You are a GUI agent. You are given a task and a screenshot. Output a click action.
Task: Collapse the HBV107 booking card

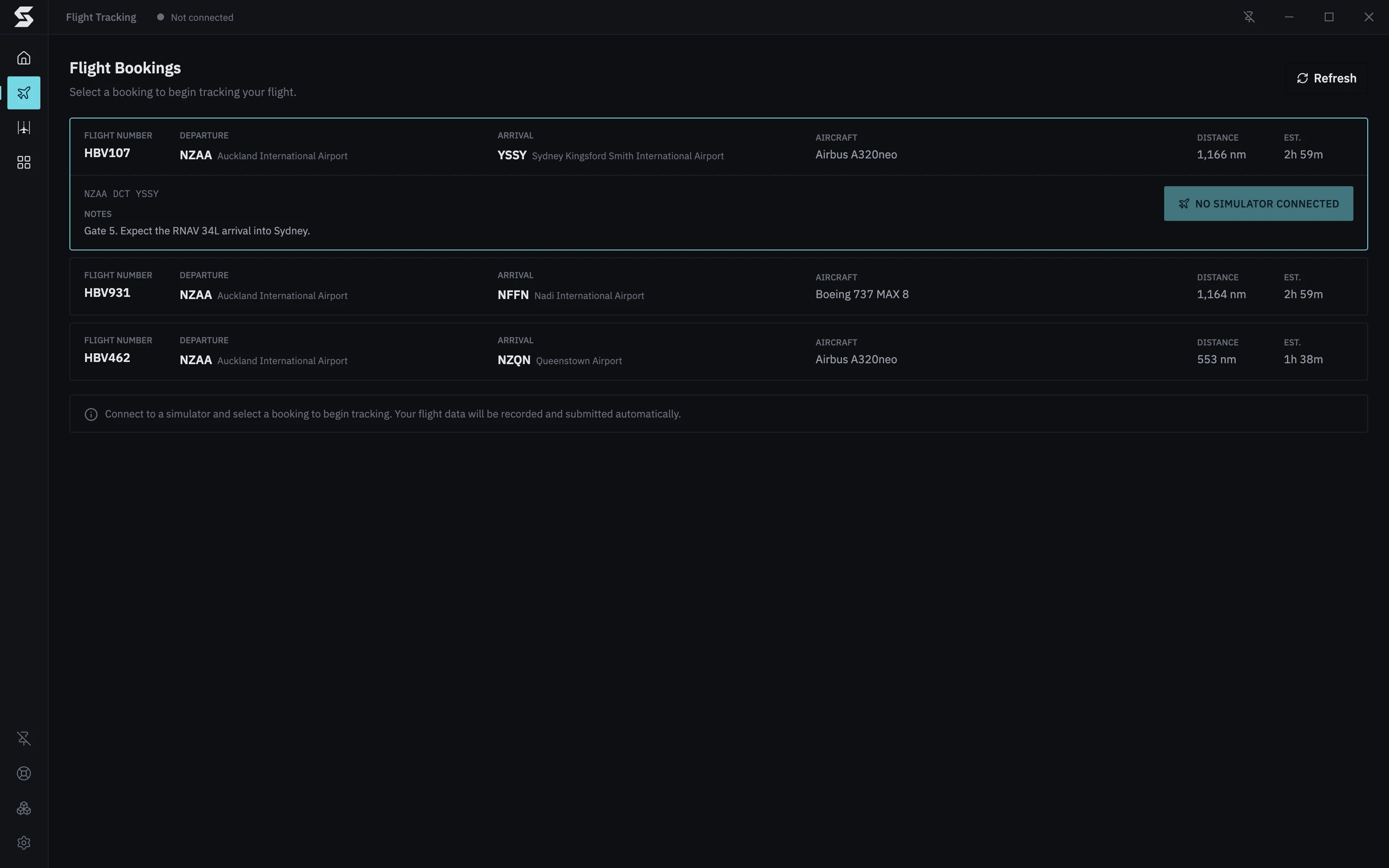point(719,147)
